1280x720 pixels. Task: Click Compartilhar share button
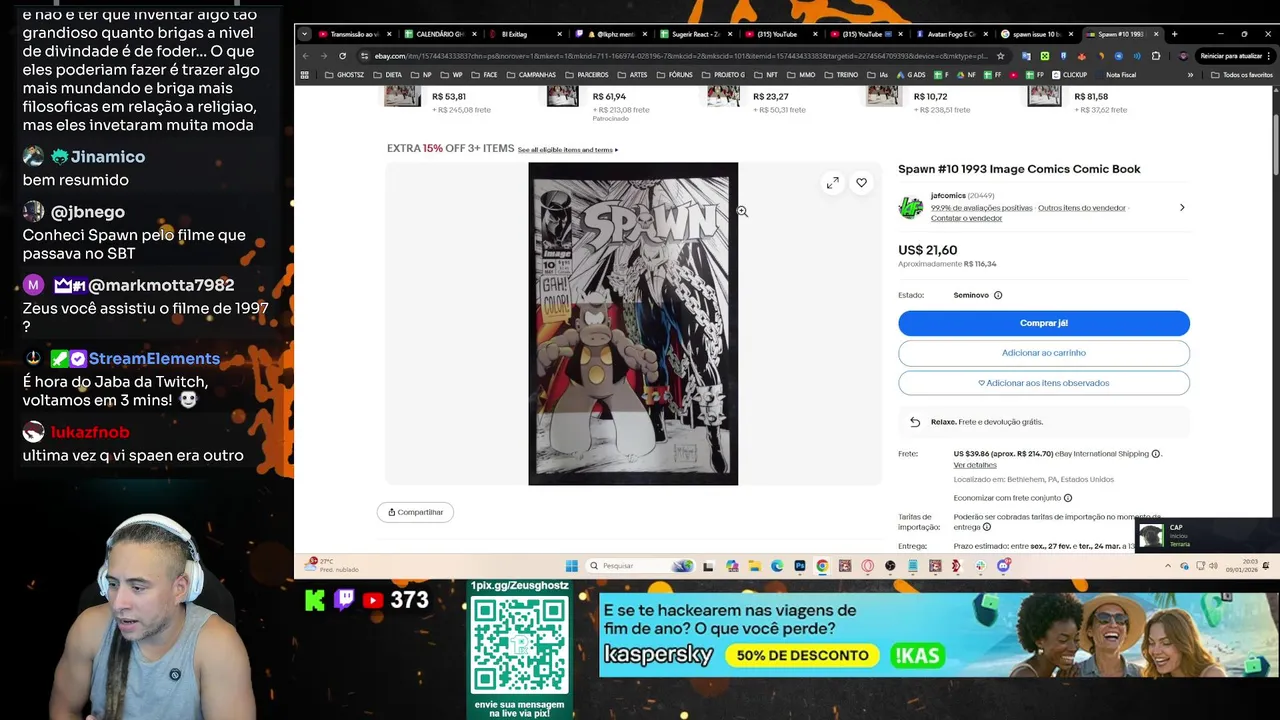click(x=415, y=512)
